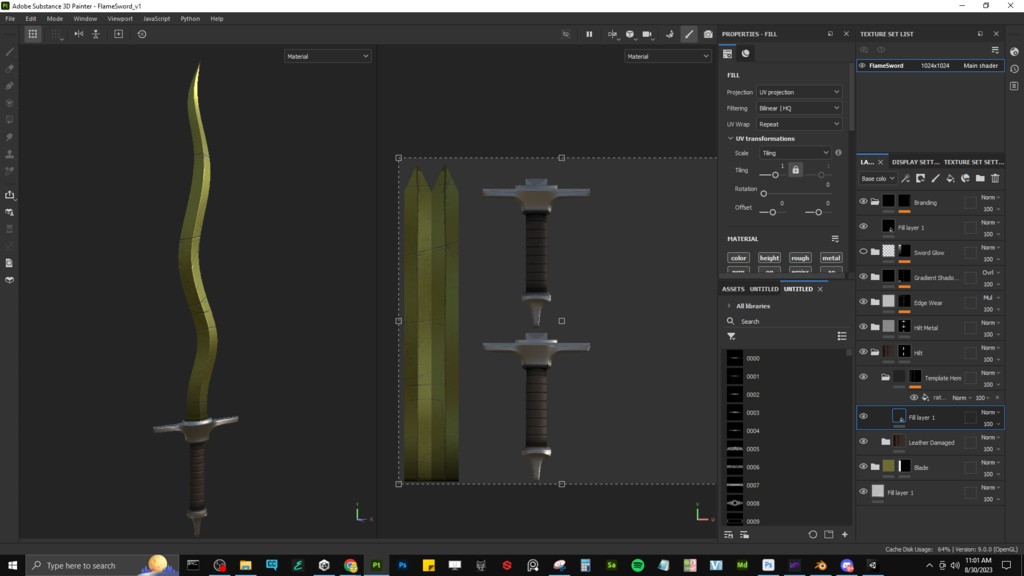1024x576 pixels.
Task: Hide the Leather Damaged layer
Action: click(863, 442)
